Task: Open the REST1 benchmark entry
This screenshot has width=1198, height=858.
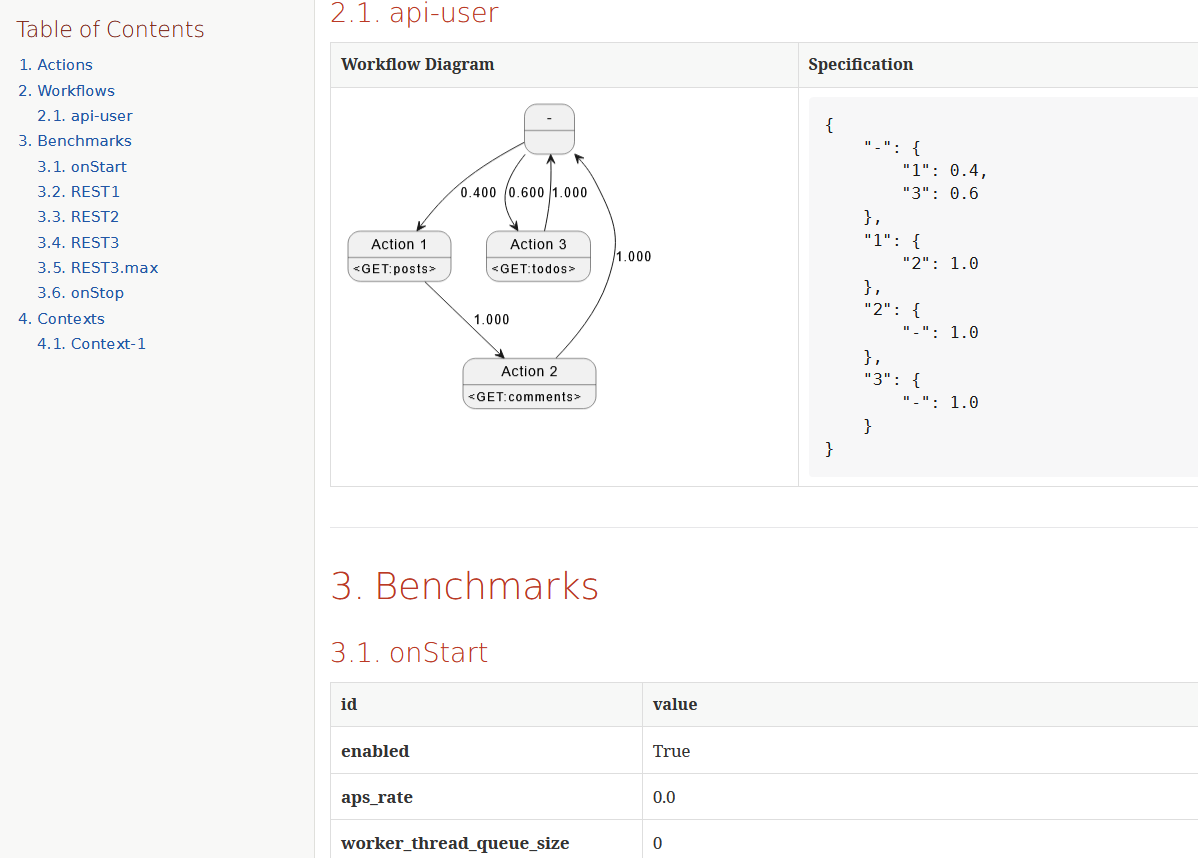Action: (x=78, y=191)
